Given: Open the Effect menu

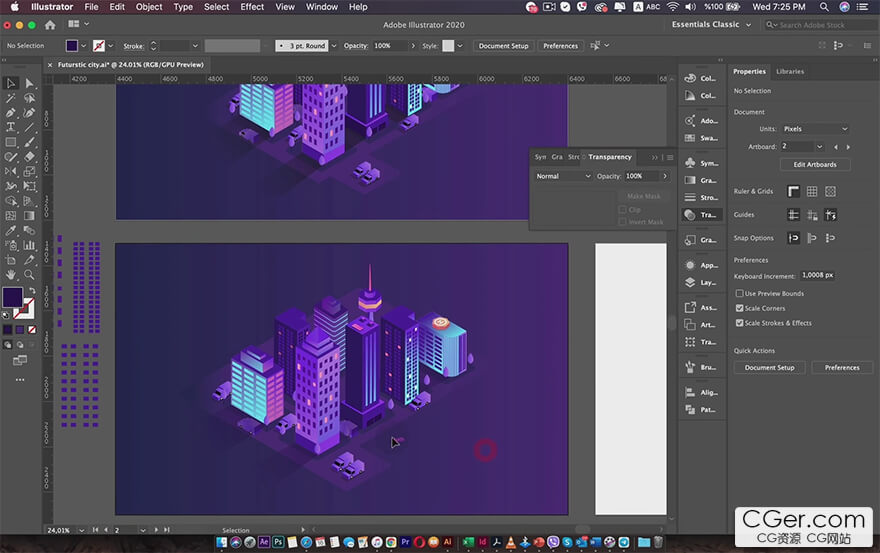Looking at the screenshot, I should click(252, 7).
